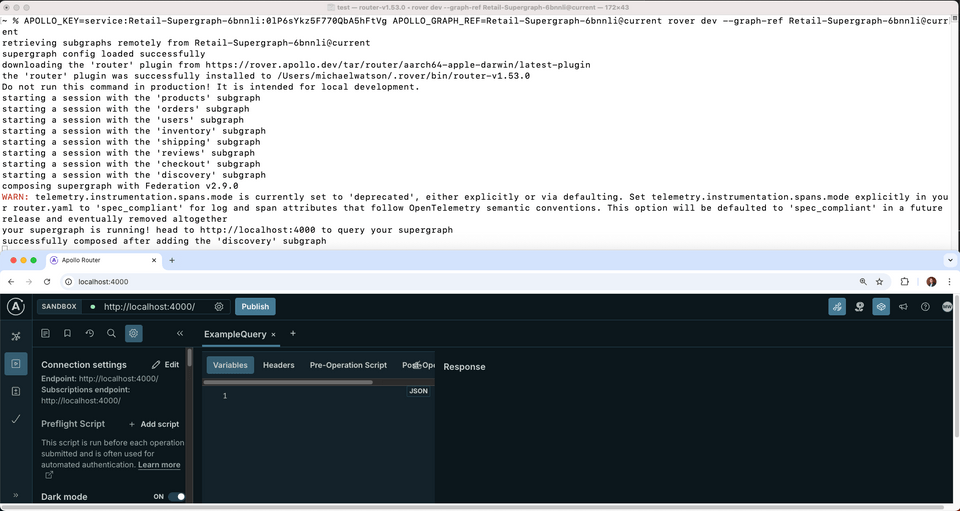Open the Explorer search icon
Viewport: 960px width, 511px height.
(111, 334)
